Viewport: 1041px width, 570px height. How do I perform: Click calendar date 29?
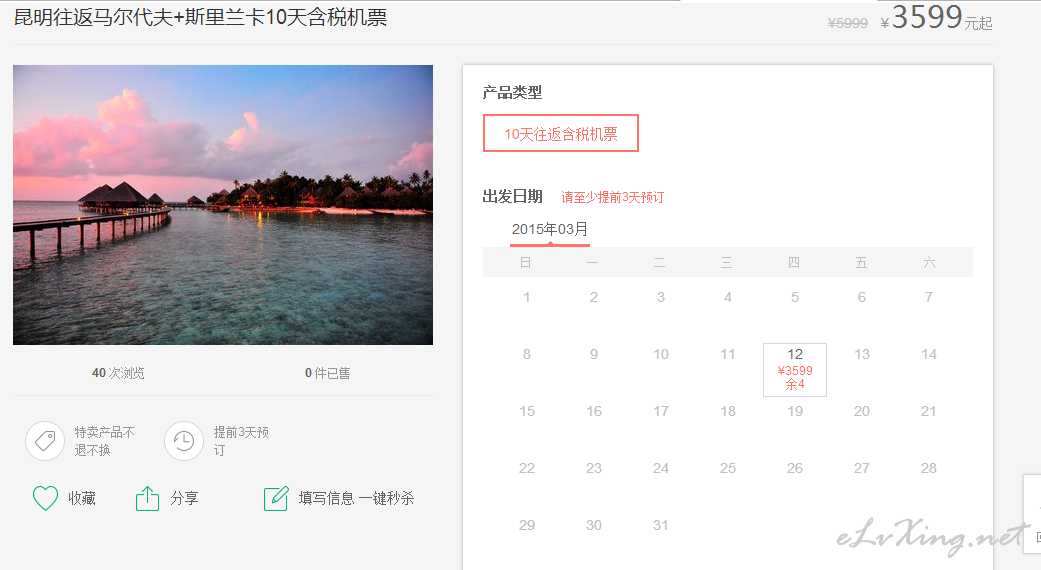[x=526, y=526]
